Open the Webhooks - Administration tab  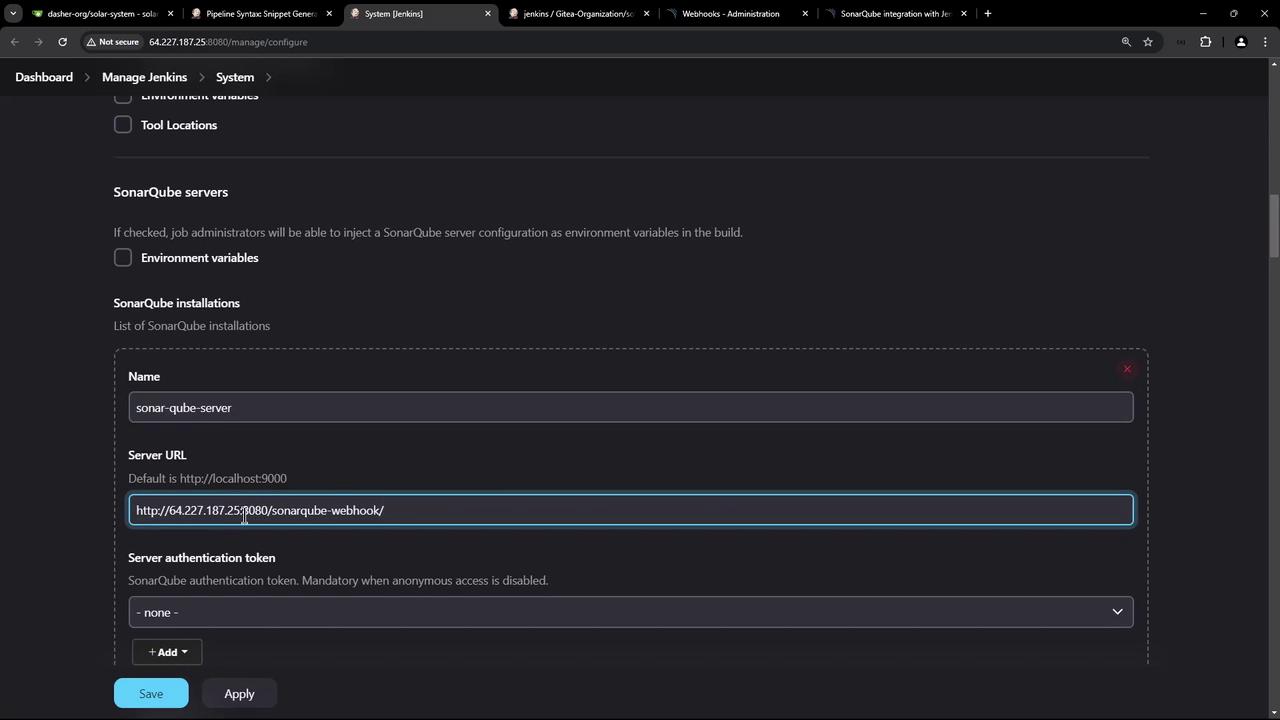(x=737, y=14)
